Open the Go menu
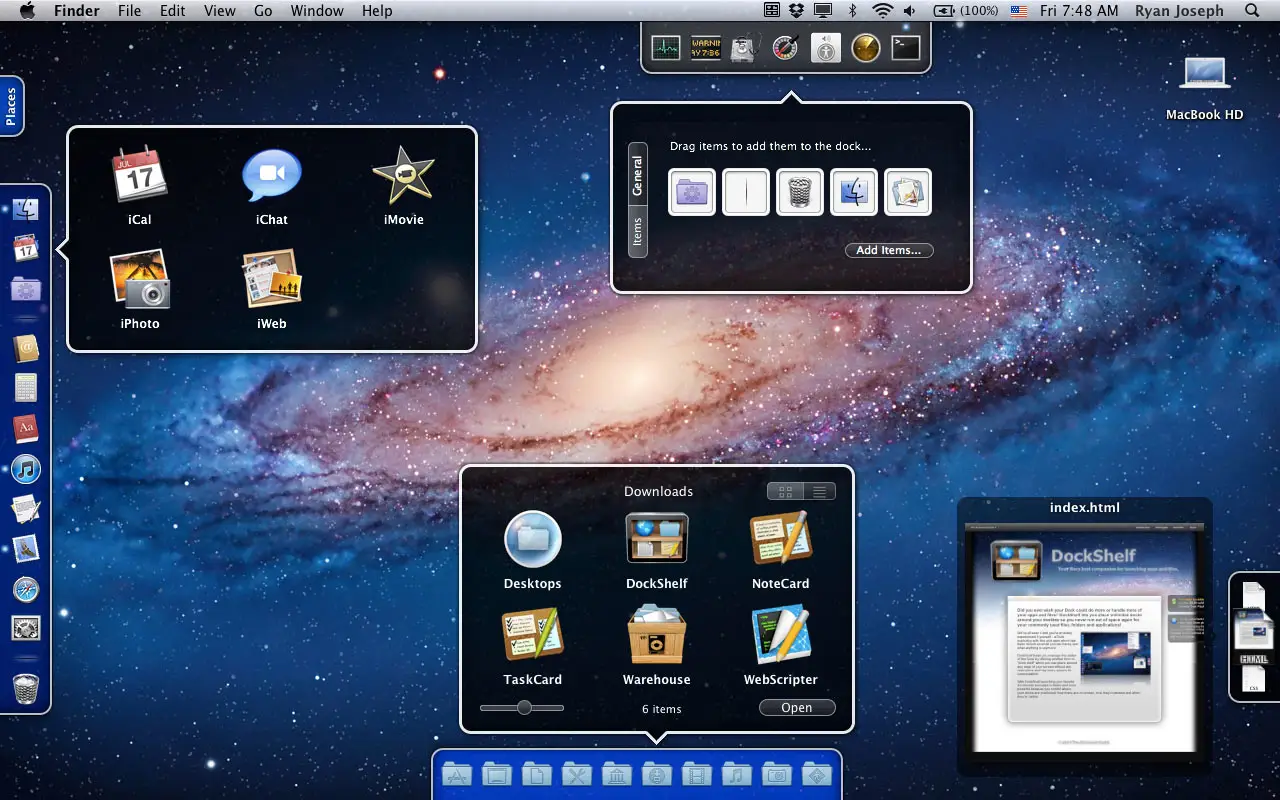The width and height of the screenshot is (1280, 800). (263, 10)
